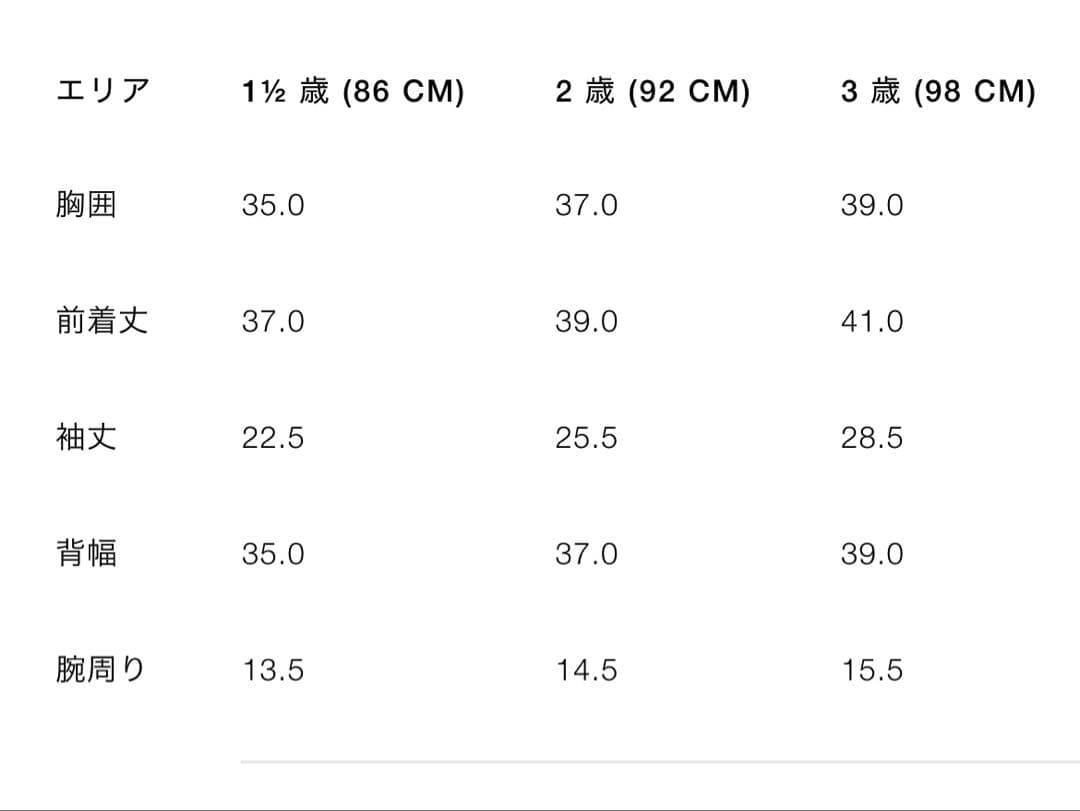Screen dimensions: 1080x811
Task: Select the 2 歳 (92 CM) size header
Action: (x=652, y=92)
